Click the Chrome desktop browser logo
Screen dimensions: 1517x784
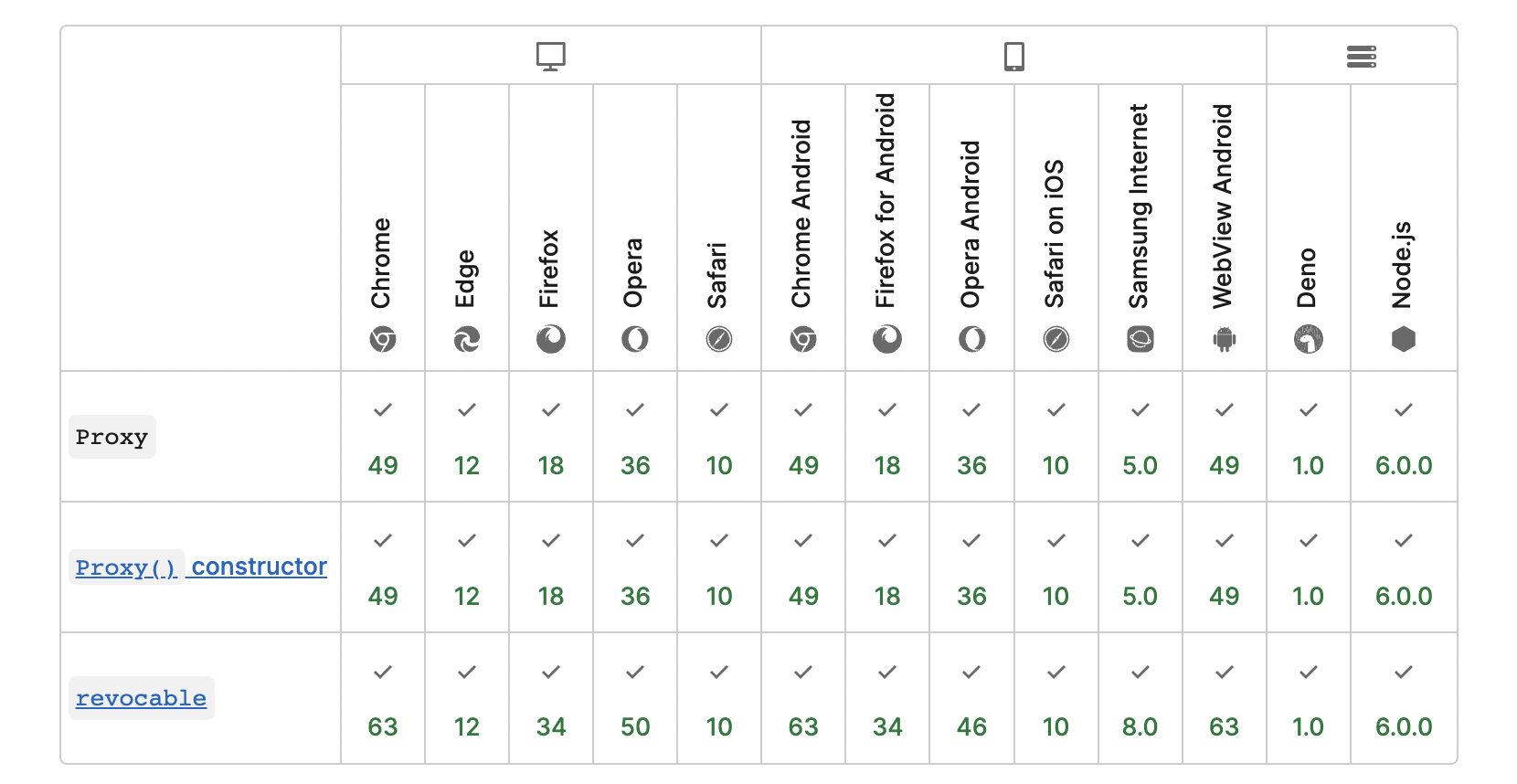tap(383, 340)
